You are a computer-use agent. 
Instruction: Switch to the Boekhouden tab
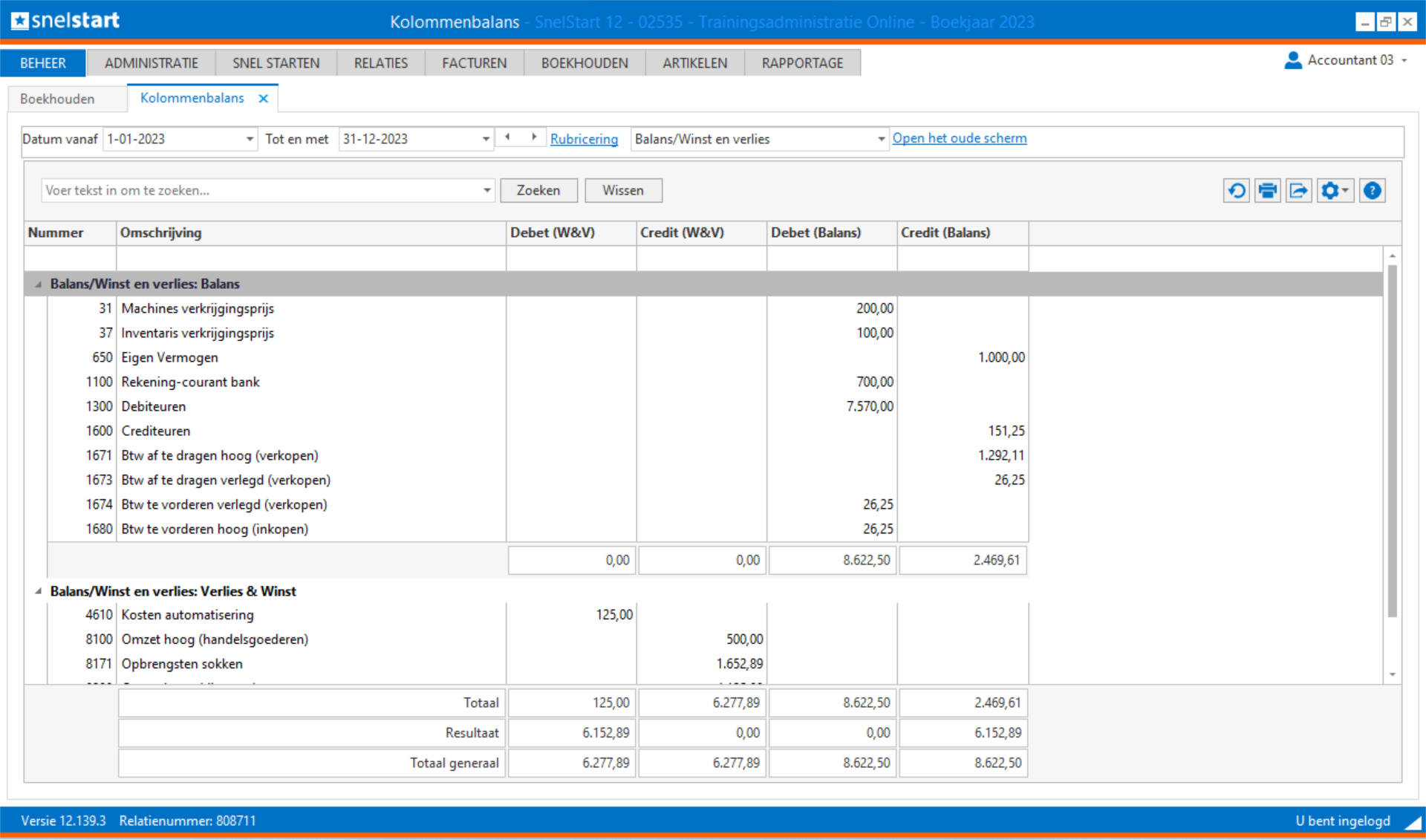(57, 99)
